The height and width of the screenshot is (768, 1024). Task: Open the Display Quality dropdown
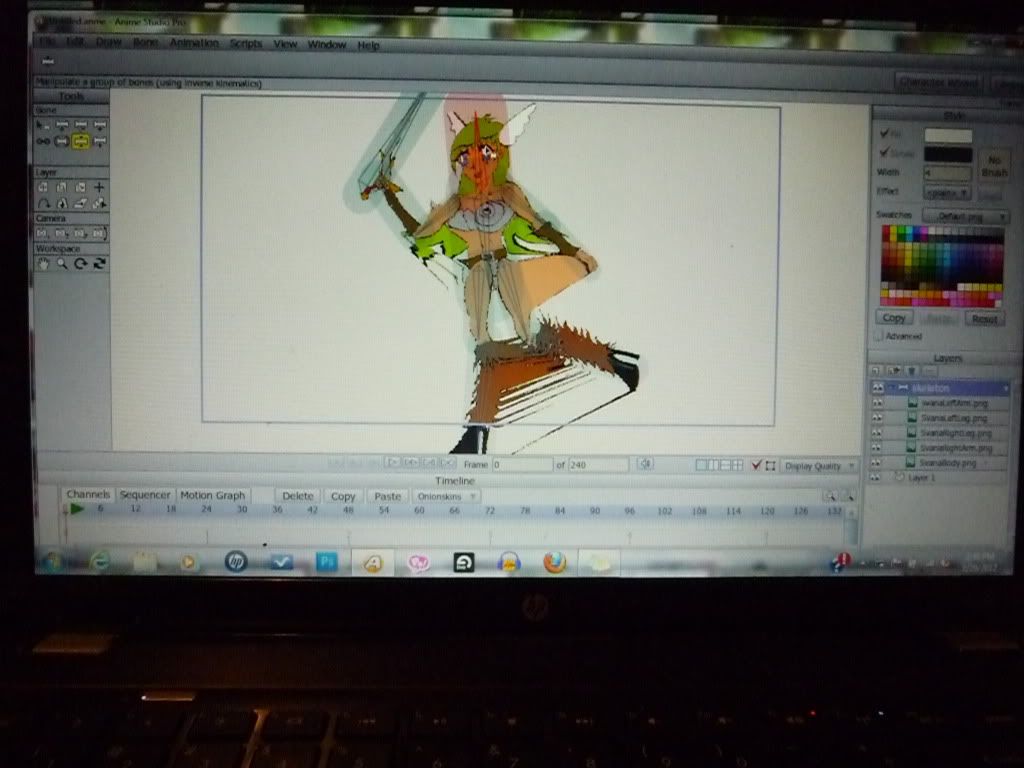pyautogui.click(x=819, y=466)
